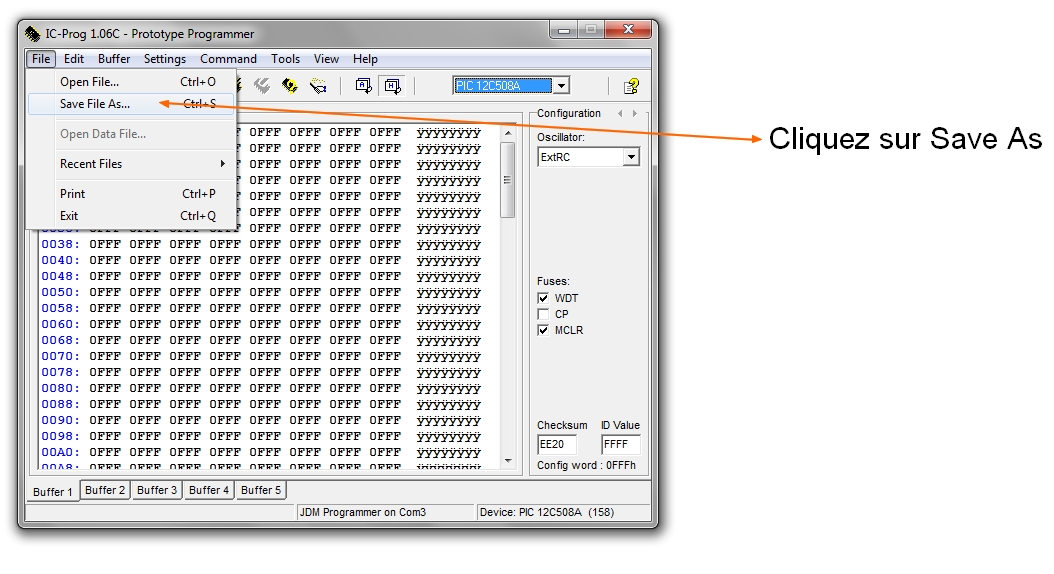Select address label 0070:
The width and height of the screenshot is (1054, 574).
60,356
